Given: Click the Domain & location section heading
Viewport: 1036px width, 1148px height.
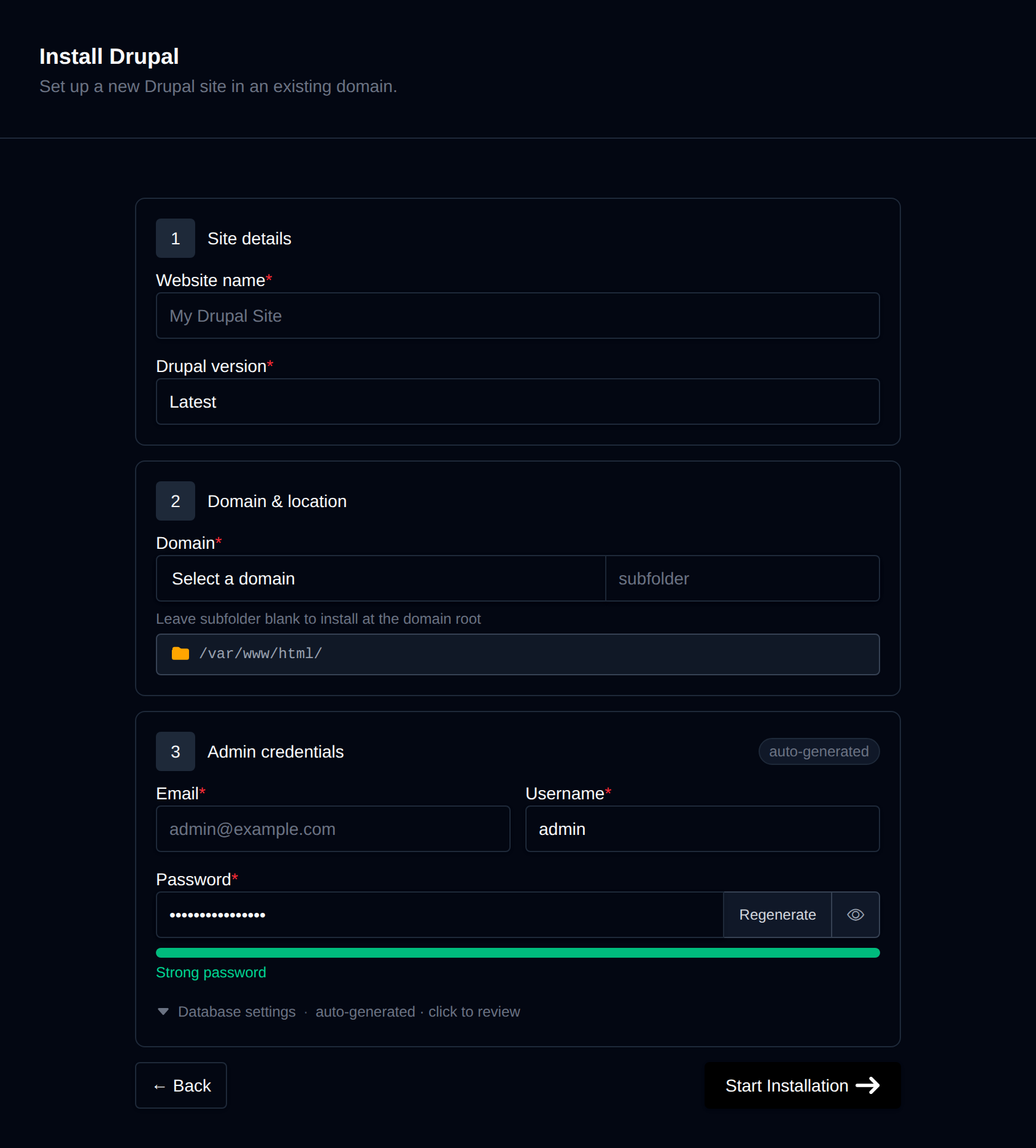Looking at the screenshot, I should coord(277,501).
